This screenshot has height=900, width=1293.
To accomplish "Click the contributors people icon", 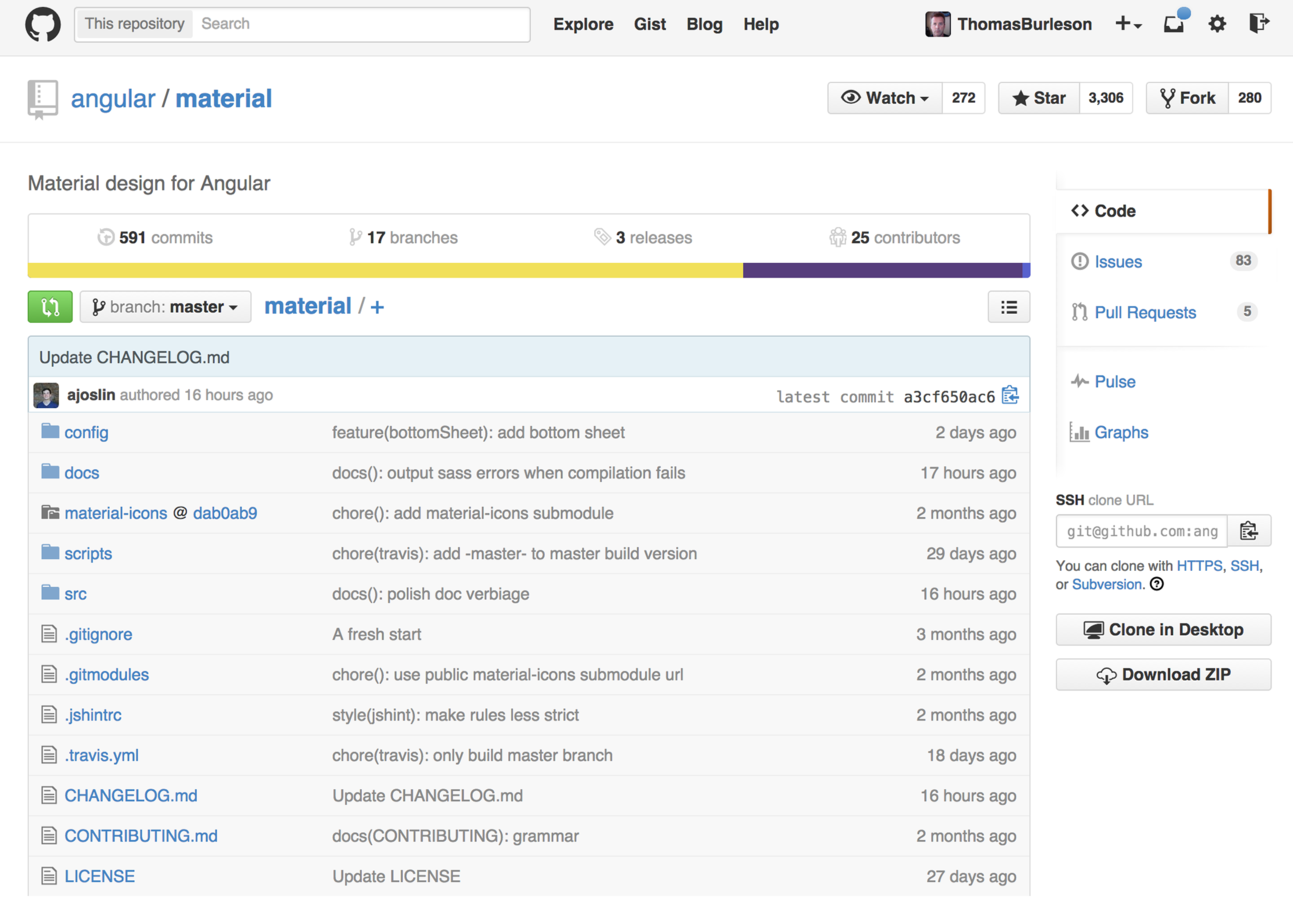I will coord(838,238).
